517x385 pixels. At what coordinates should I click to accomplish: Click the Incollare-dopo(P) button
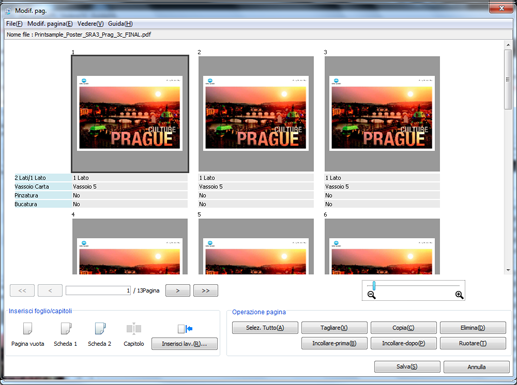coord(403,343)
